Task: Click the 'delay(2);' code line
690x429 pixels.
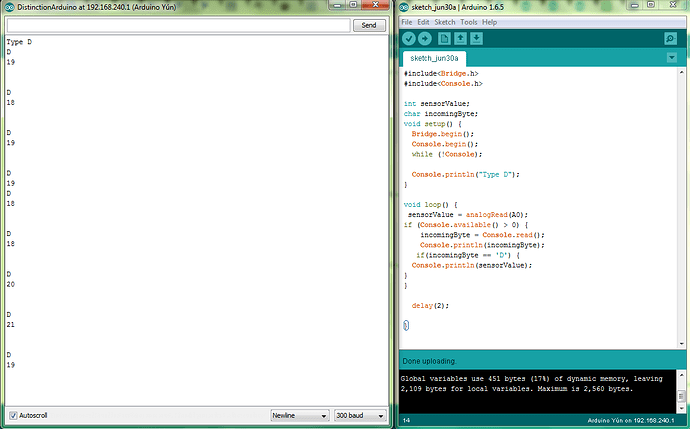Action: click(x=430, y=306)
